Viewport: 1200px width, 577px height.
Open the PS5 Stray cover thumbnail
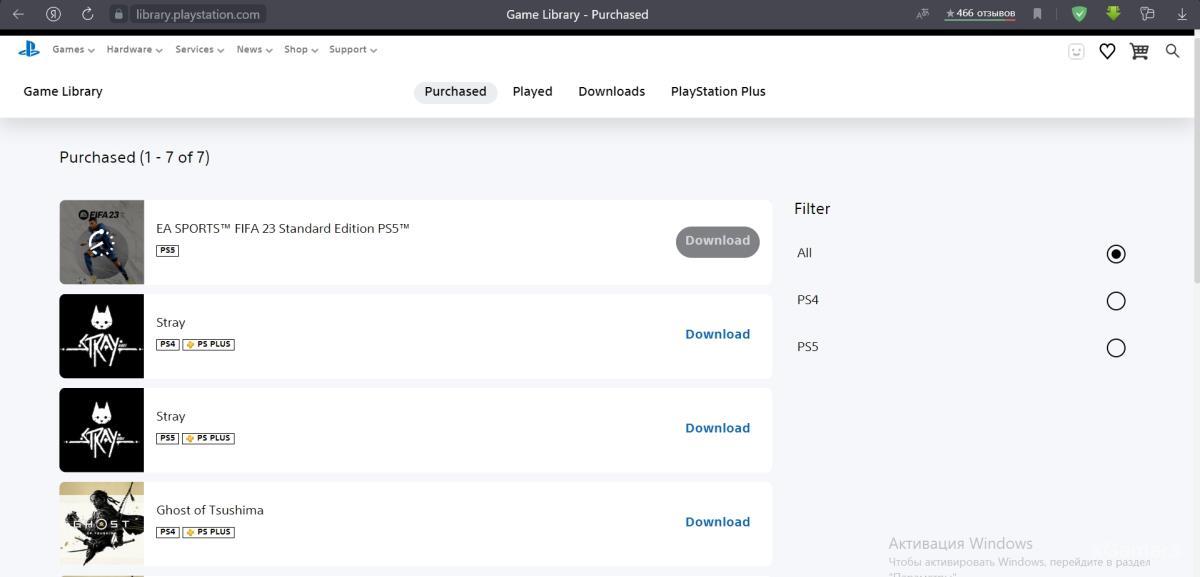(x=101, y=430)
